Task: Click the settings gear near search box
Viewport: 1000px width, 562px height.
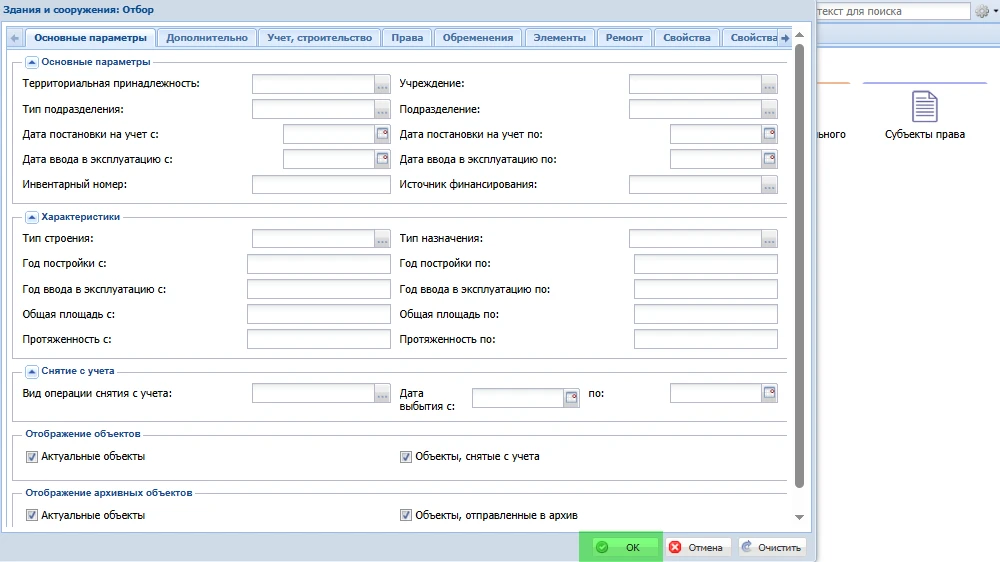Action: tap(982, 11)
